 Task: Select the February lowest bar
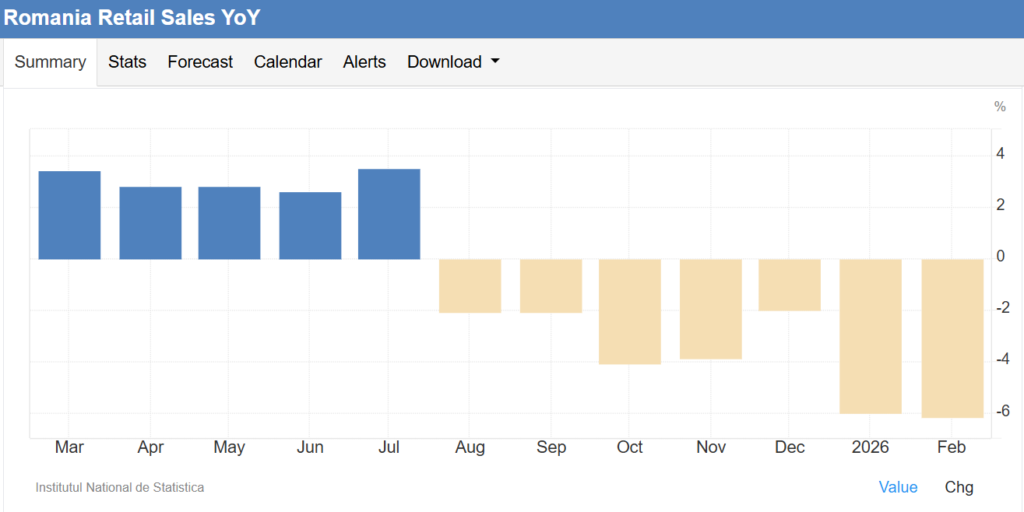[x=952, y=338]
